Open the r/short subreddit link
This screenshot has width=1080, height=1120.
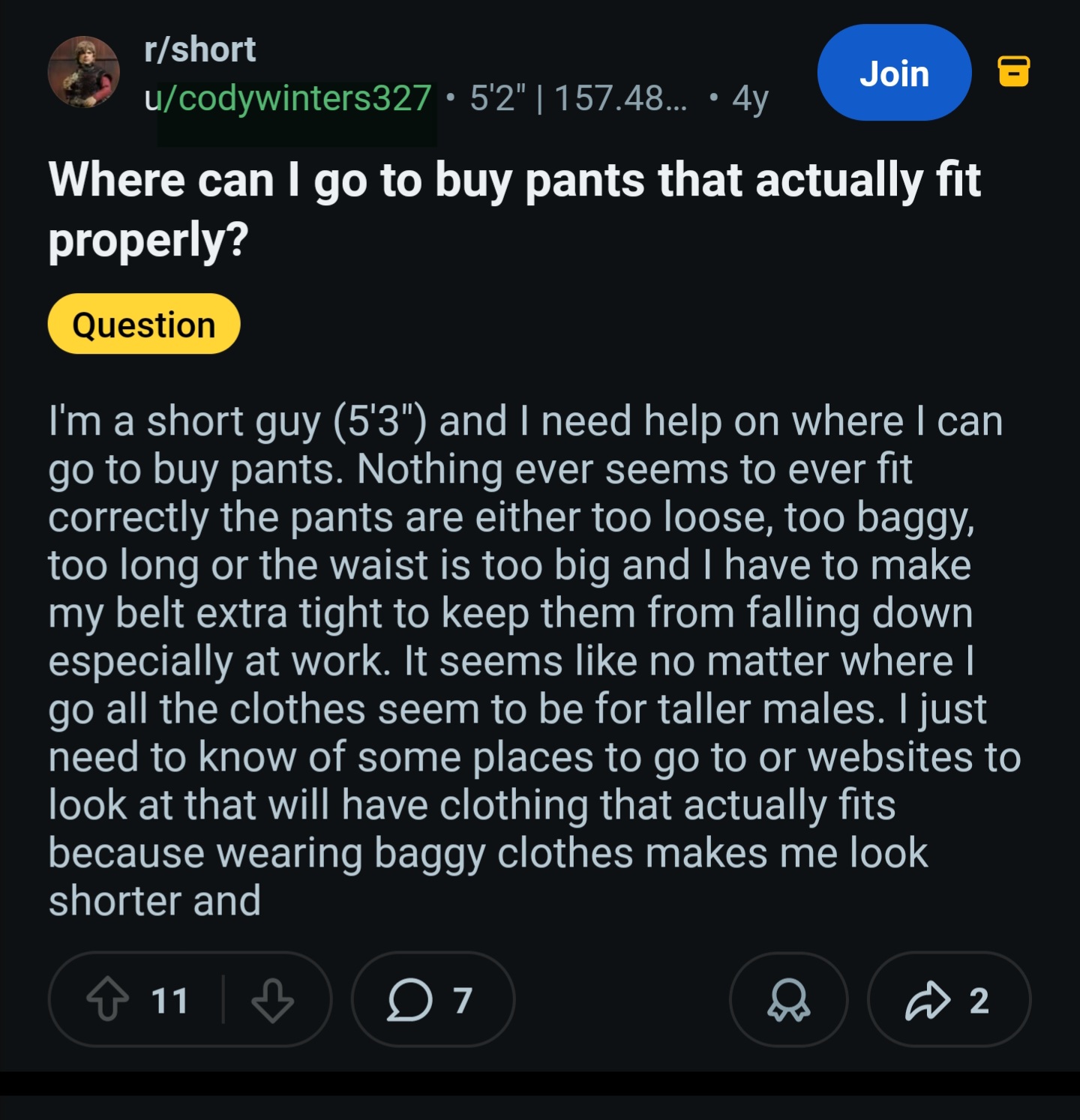pos(199,49)
